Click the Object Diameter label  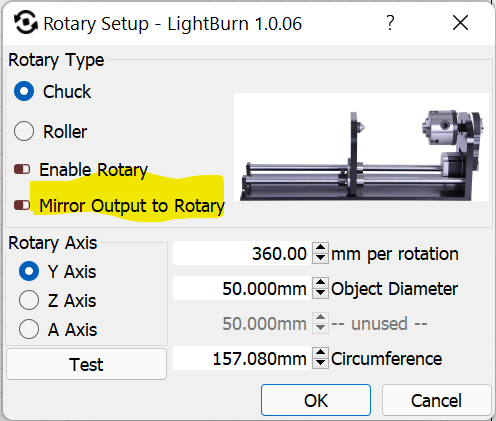394,289
